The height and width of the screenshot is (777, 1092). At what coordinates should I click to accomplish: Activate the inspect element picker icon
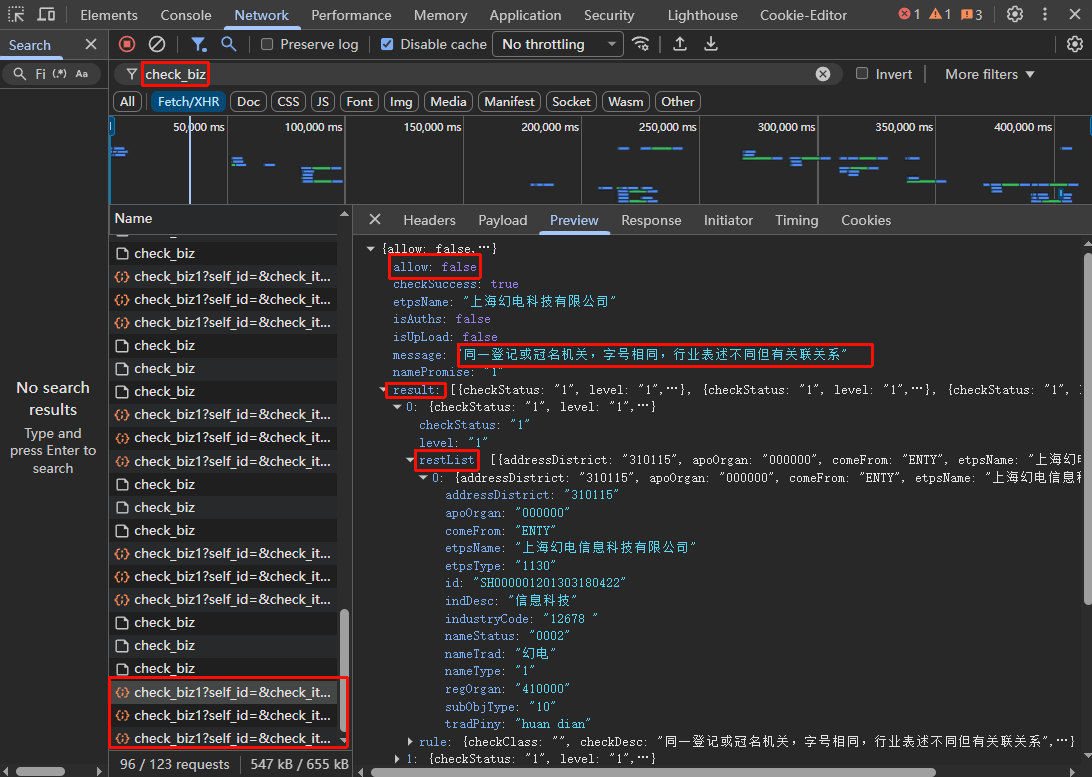pyautogui.click(x=16, y=15)
